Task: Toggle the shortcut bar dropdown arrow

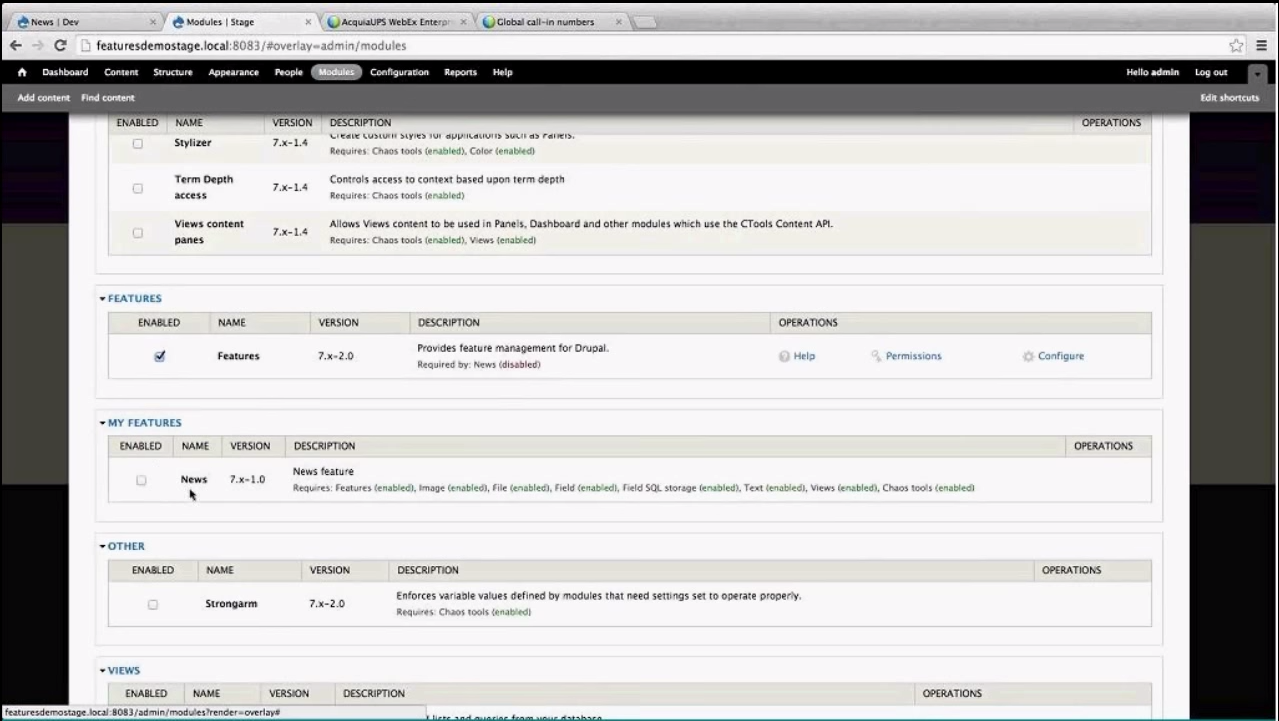Action: tap(1257, 73)
